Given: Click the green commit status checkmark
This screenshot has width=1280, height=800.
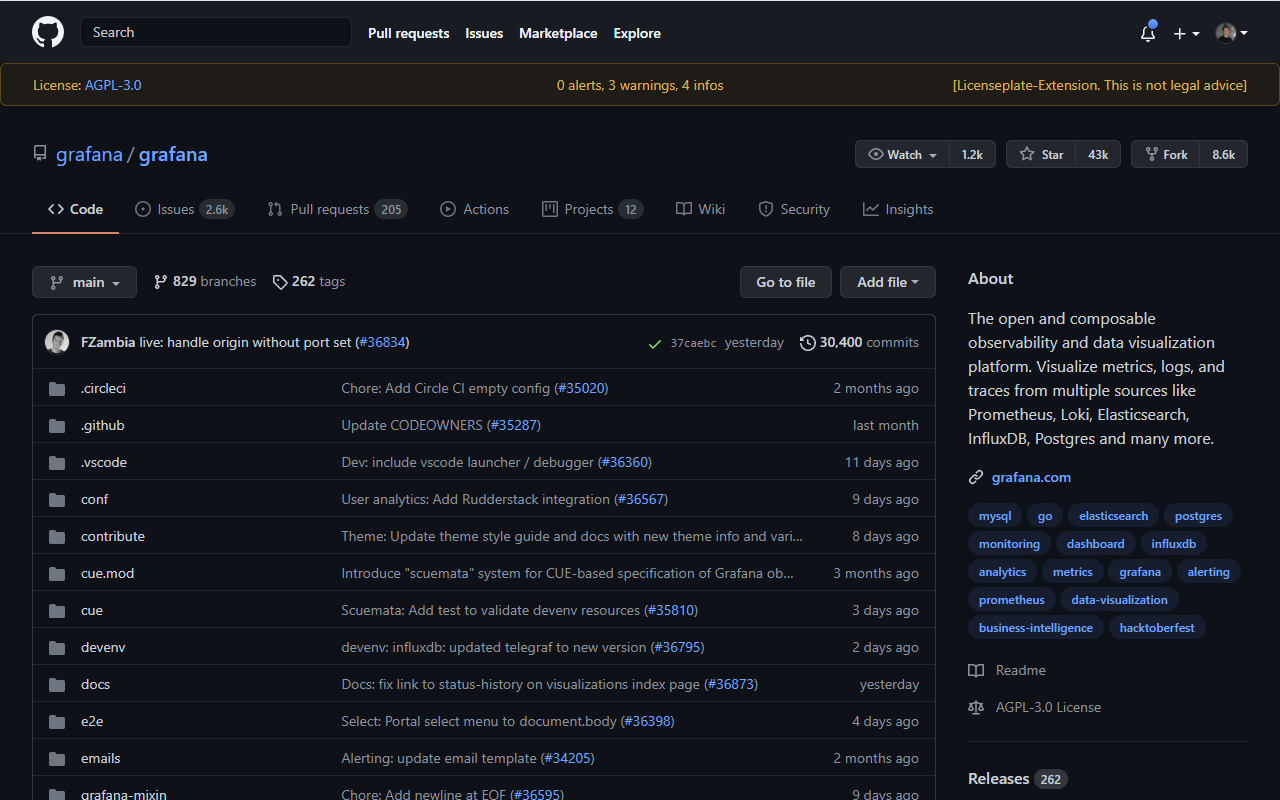Looking at the screenshot, I should (x=655, y=343).
